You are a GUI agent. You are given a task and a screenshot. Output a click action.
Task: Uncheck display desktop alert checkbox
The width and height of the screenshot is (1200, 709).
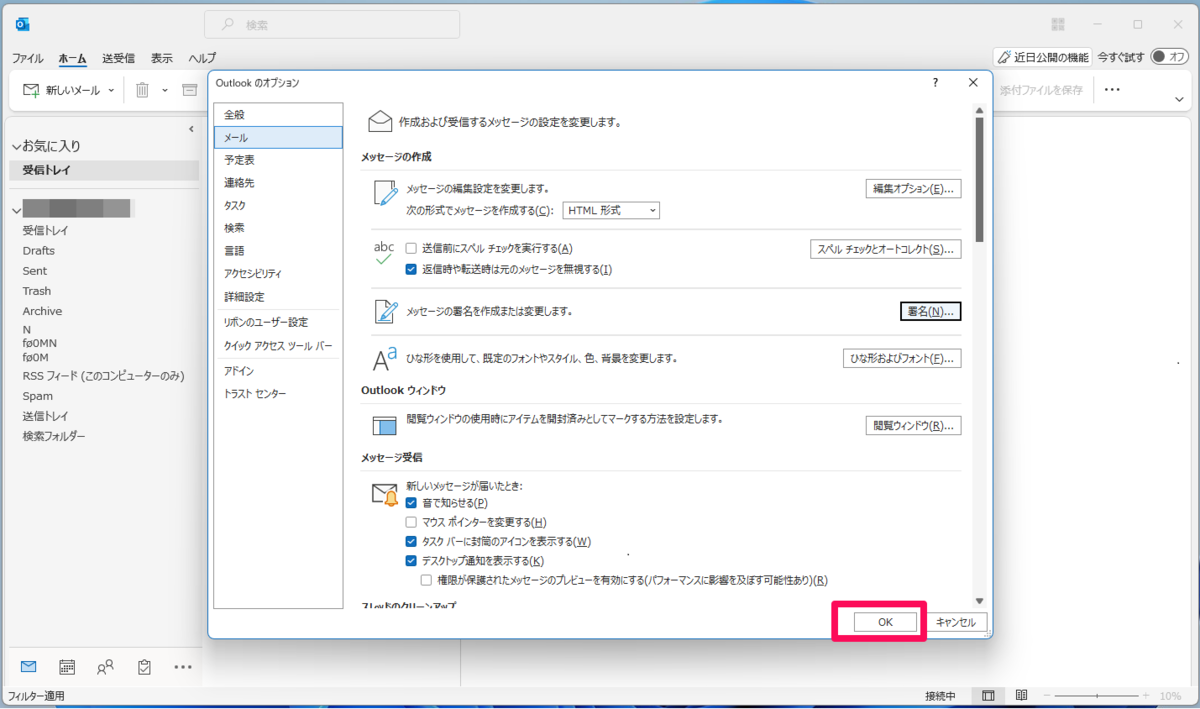pos(411,561)
